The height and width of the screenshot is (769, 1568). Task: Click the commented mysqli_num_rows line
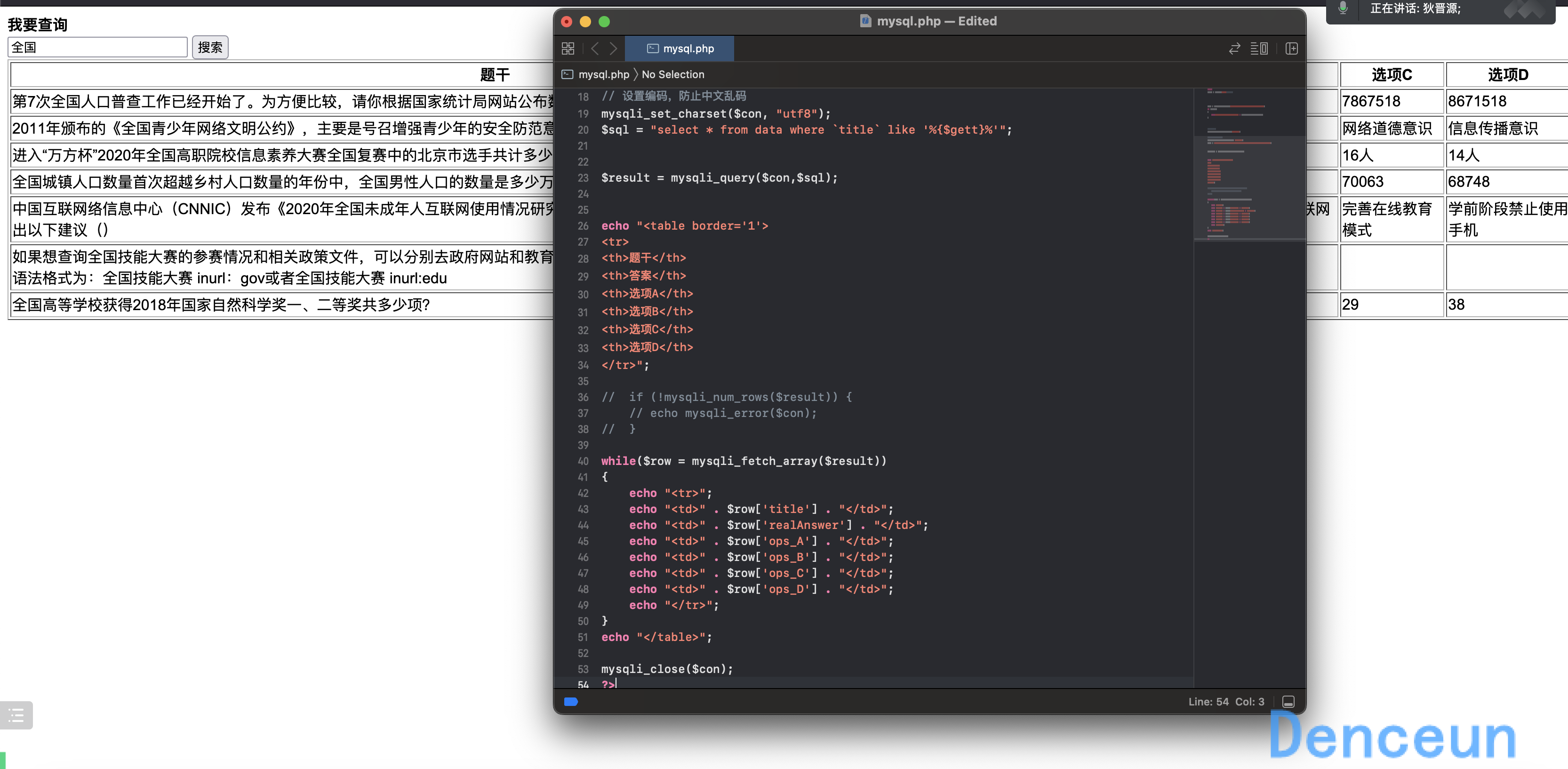[727, 397]
